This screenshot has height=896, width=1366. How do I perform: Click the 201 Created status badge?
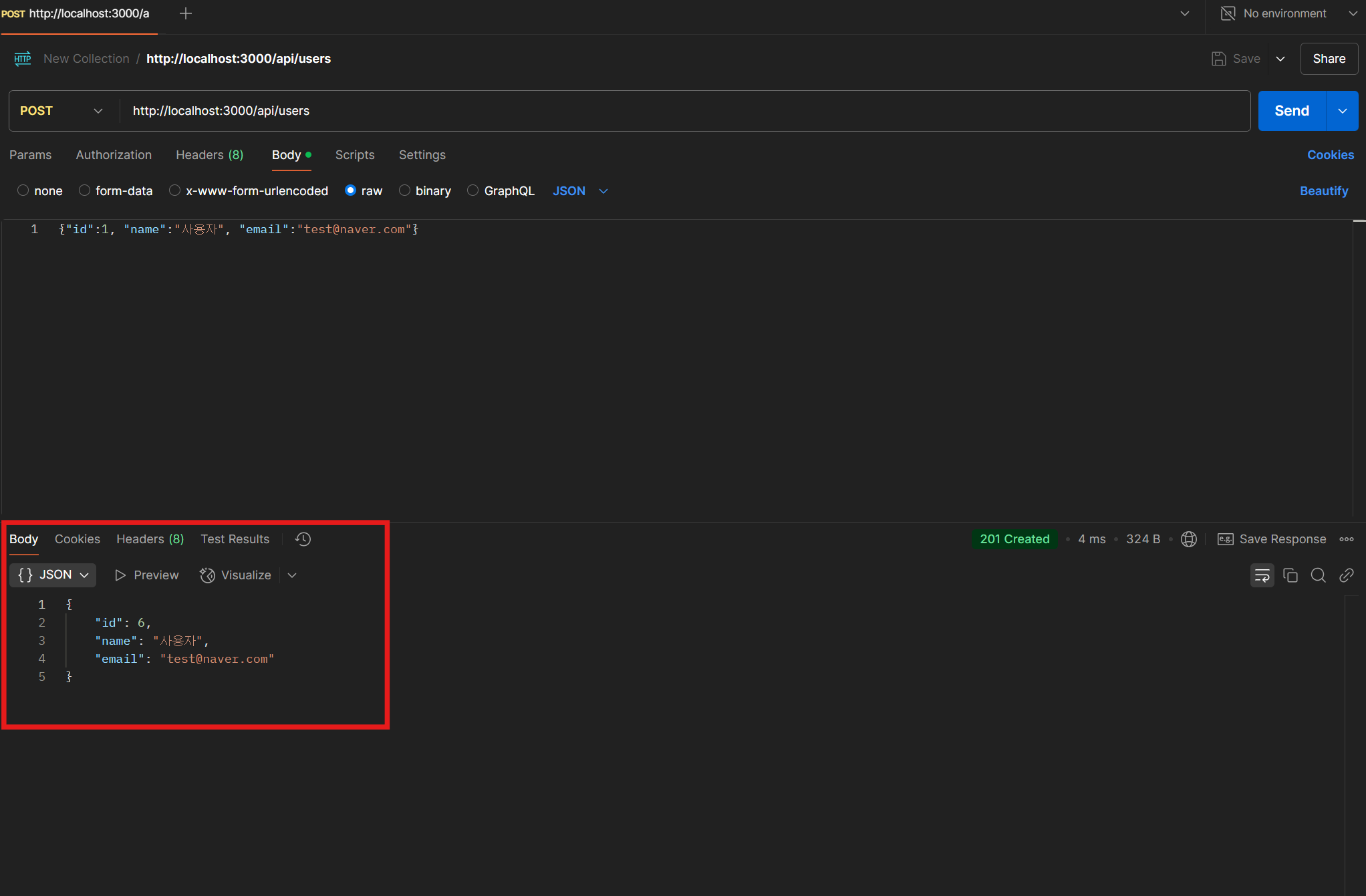(x=1014, y=539)
